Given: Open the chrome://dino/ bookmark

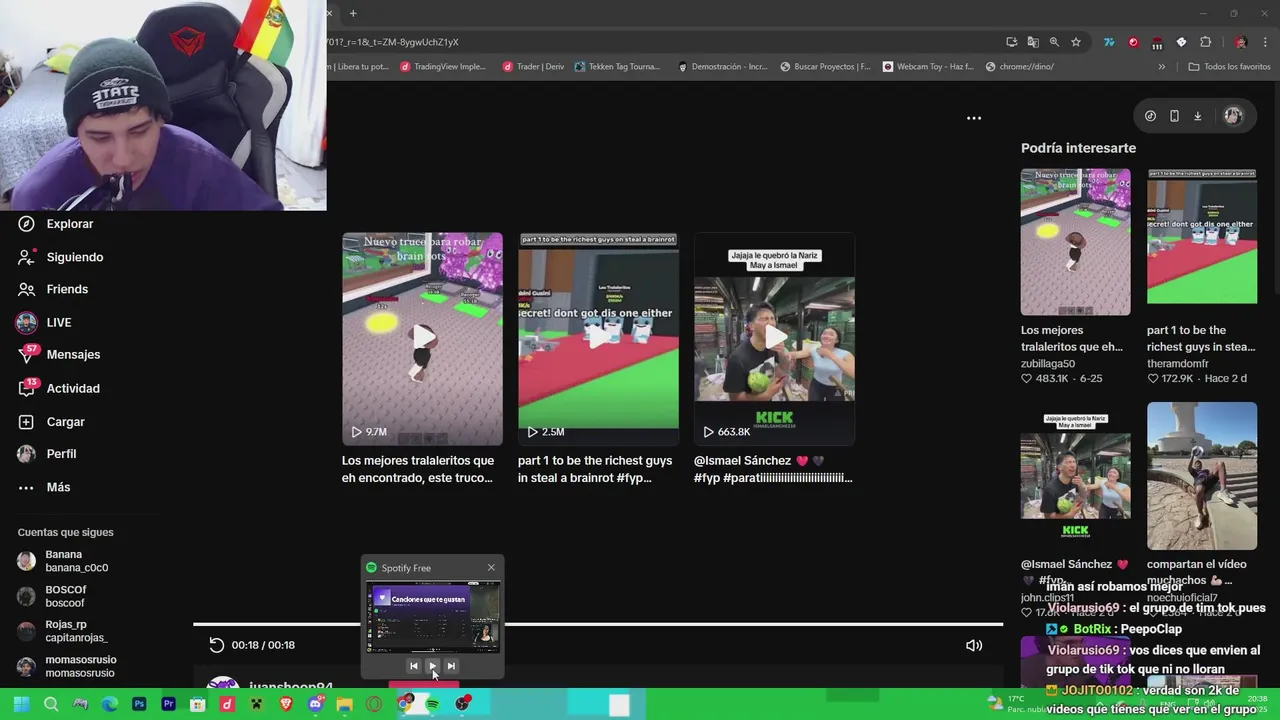Looking at the screenshot, I should (x=1020, y=67).
